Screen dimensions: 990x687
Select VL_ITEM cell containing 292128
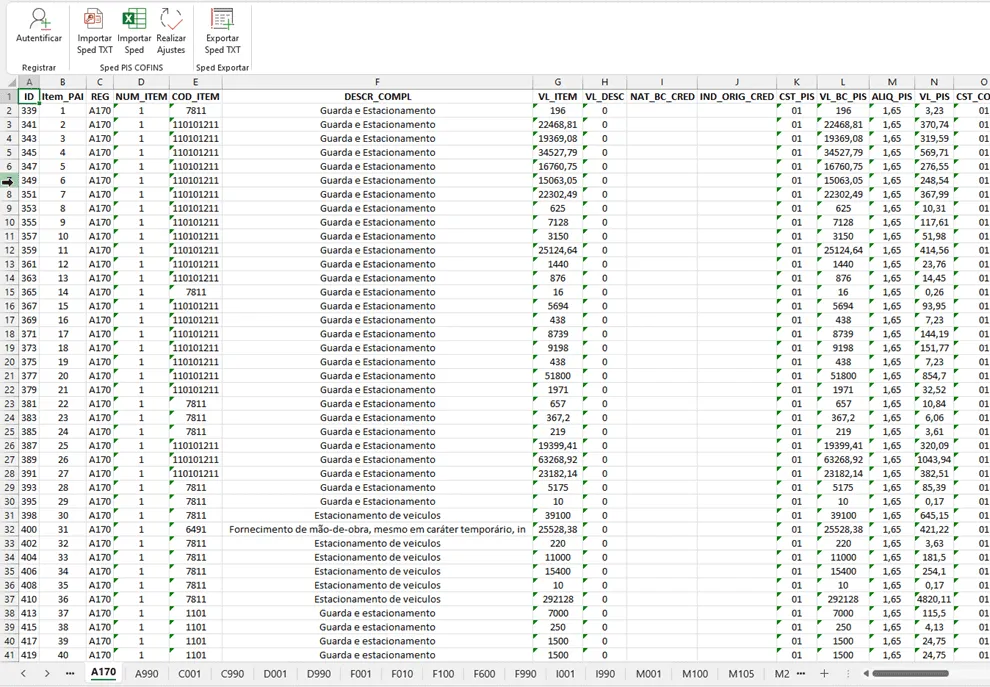click(558, 599)
